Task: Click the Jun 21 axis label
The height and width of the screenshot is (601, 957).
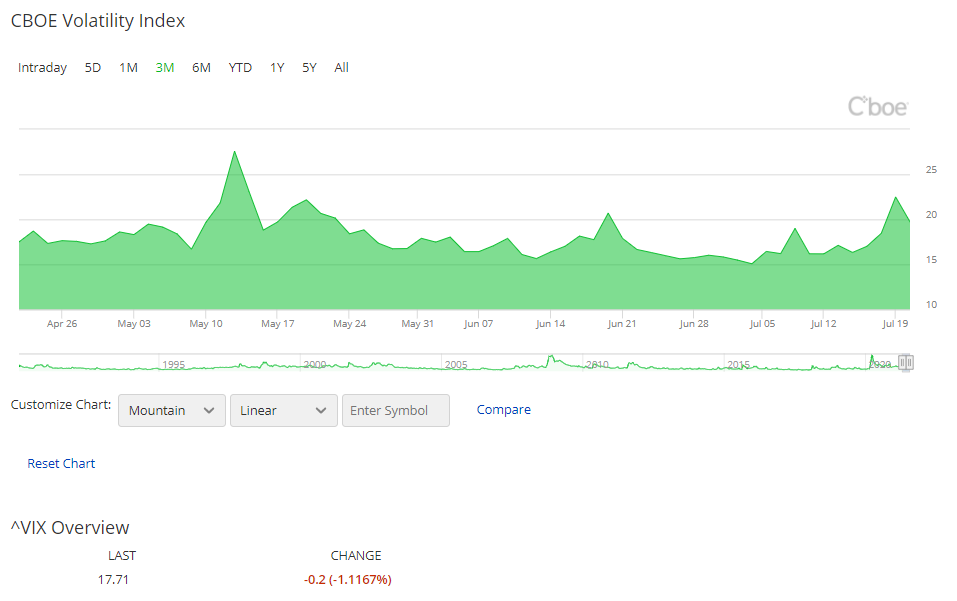Action: coord(622,323)
